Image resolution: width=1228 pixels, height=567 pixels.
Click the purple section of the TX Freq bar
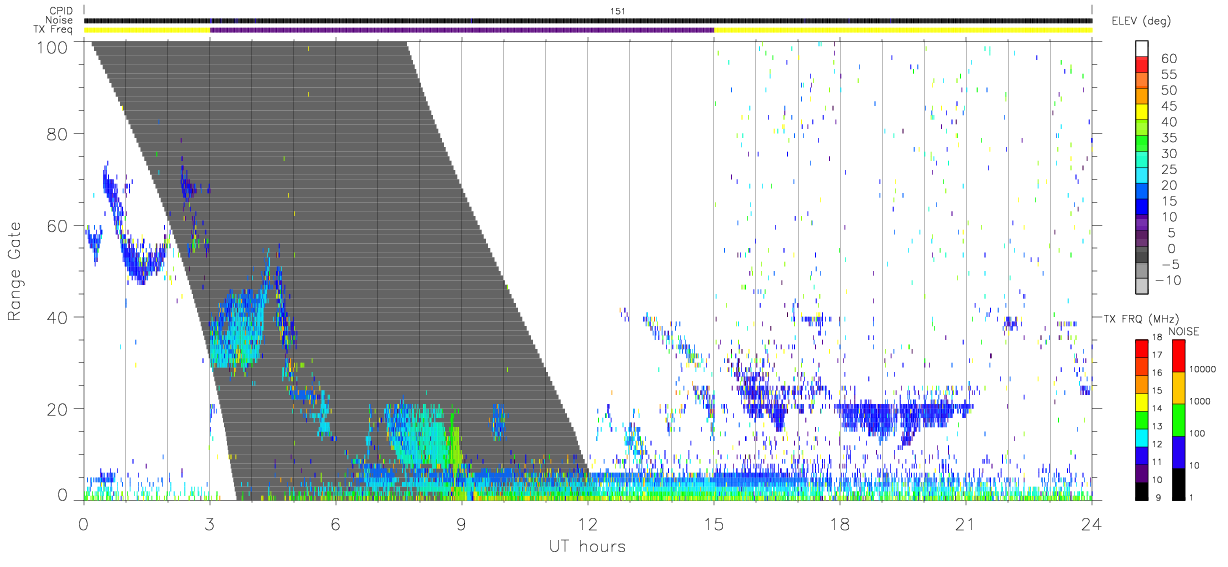pos(462,30)
